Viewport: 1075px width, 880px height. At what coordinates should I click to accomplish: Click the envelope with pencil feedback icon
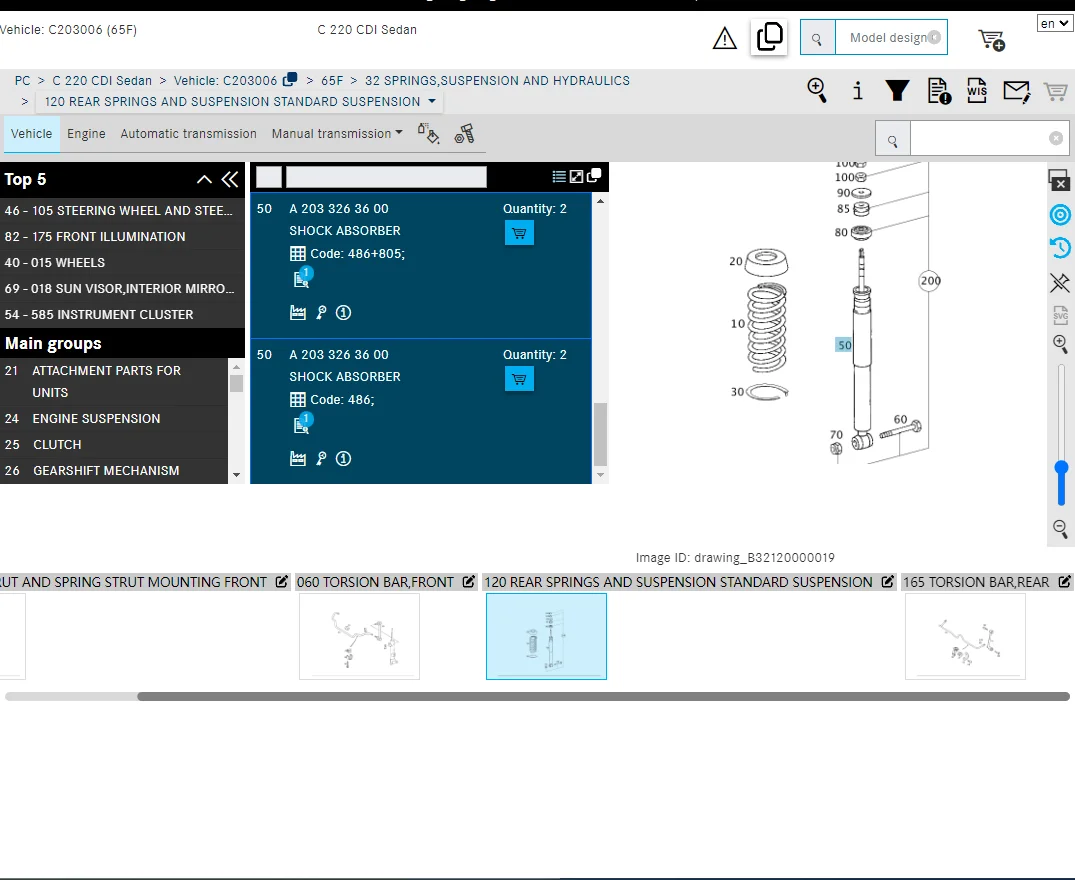pos(1017,91)
